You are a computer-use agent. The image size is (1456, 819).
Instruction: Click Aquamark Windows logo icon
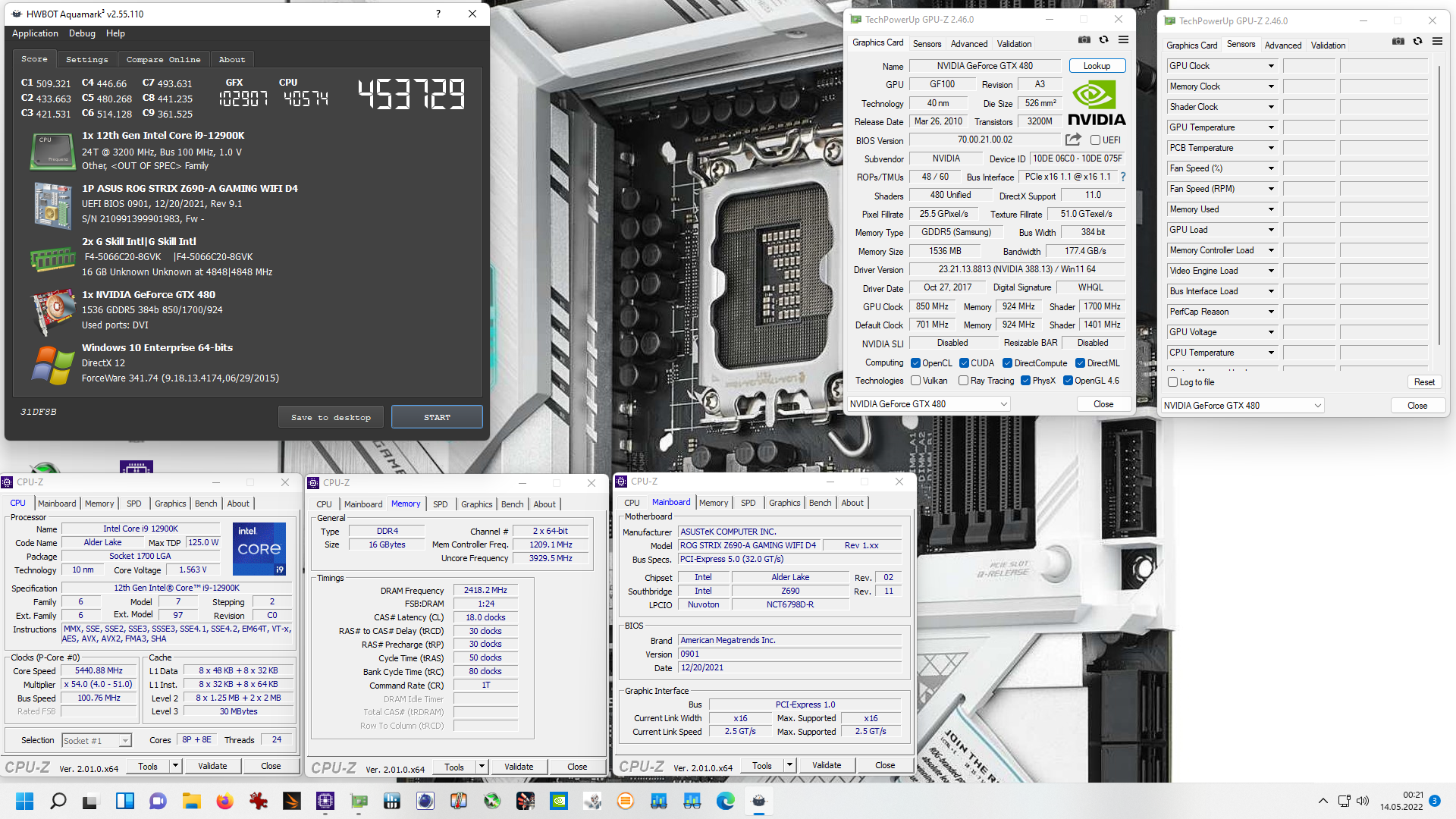(x=52, y=365)
